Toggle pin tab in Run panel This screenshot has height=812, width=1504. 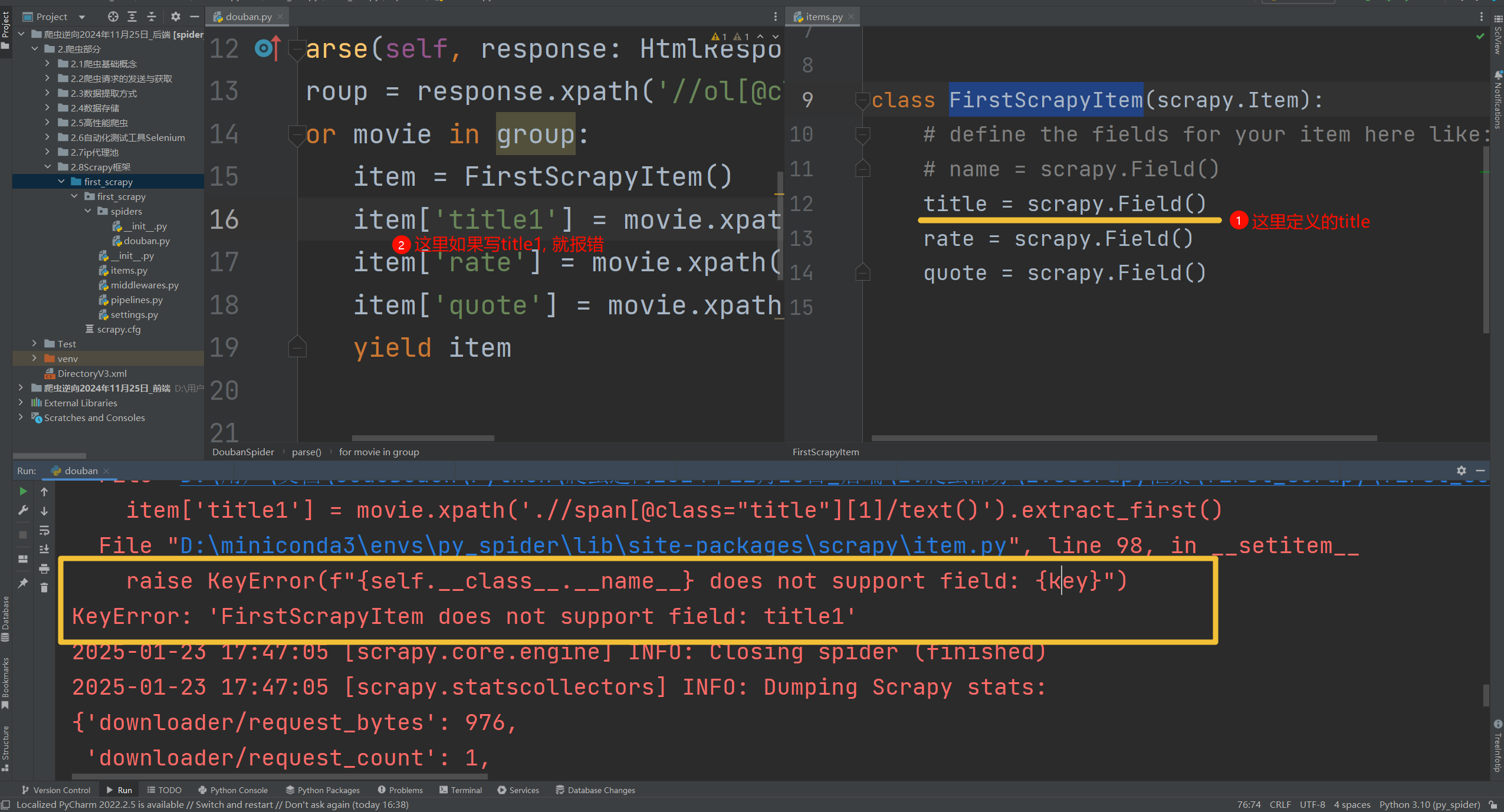point(23,583)
